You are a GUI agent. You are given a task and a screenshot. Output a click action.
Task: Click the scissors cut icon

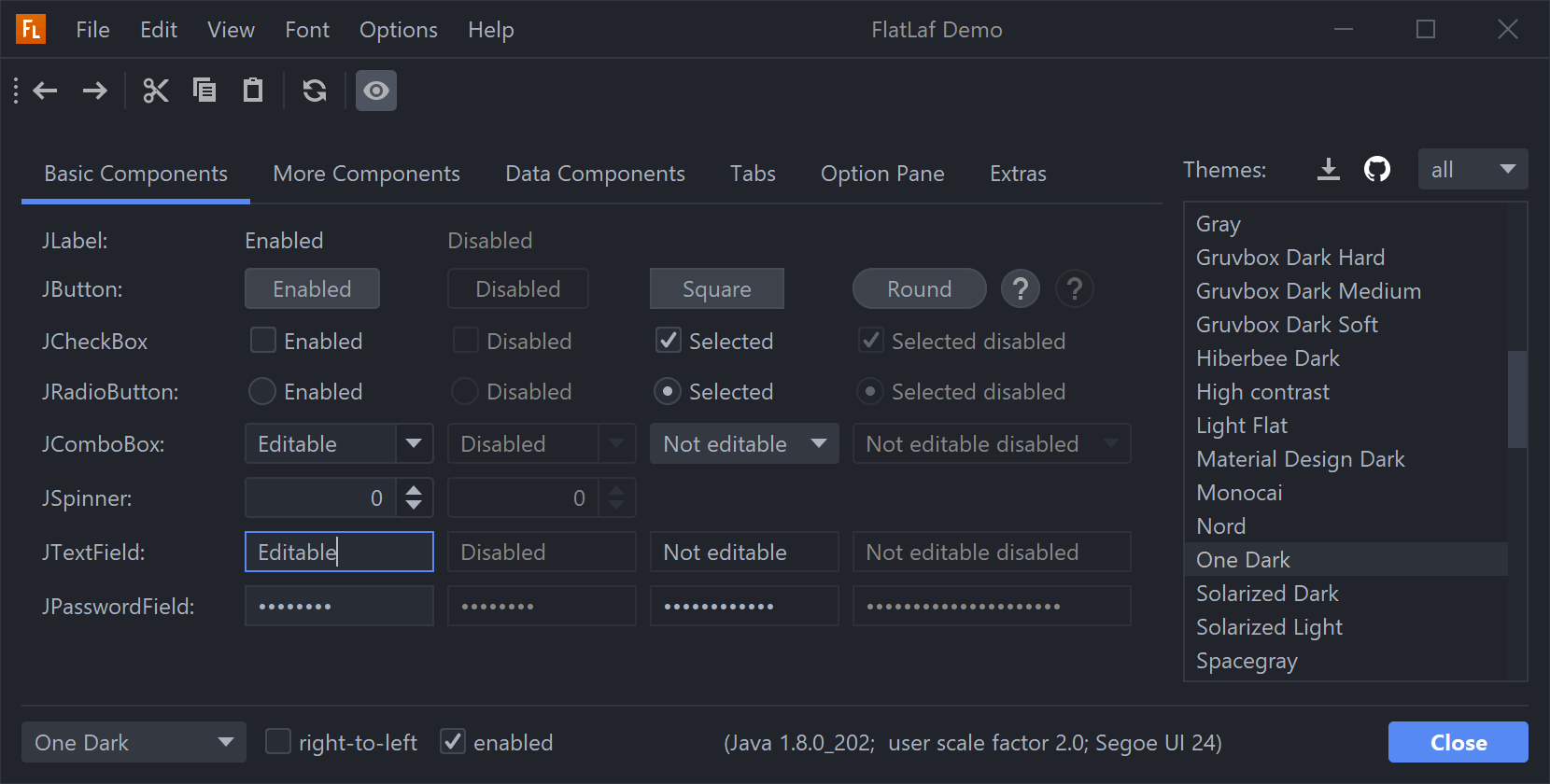coord(156,91)
